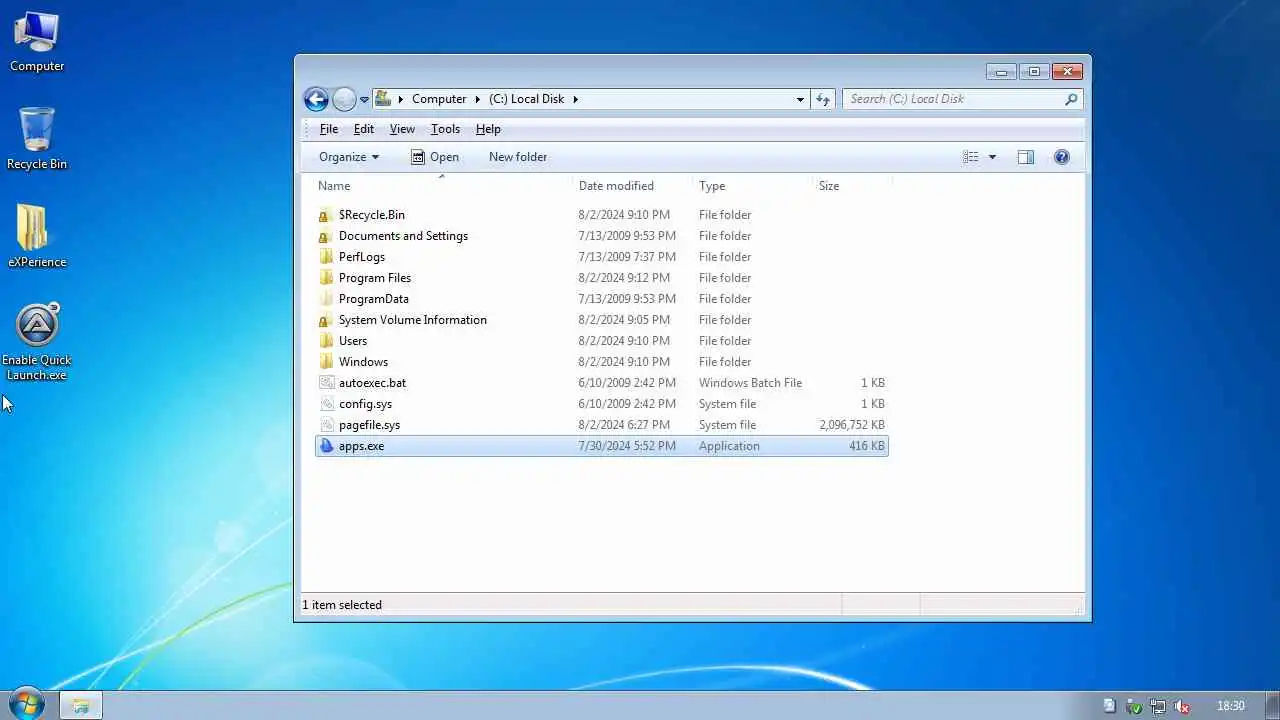Open the Windows Start button
Screen dimensions: 1280x720
(x=25, y=705)
